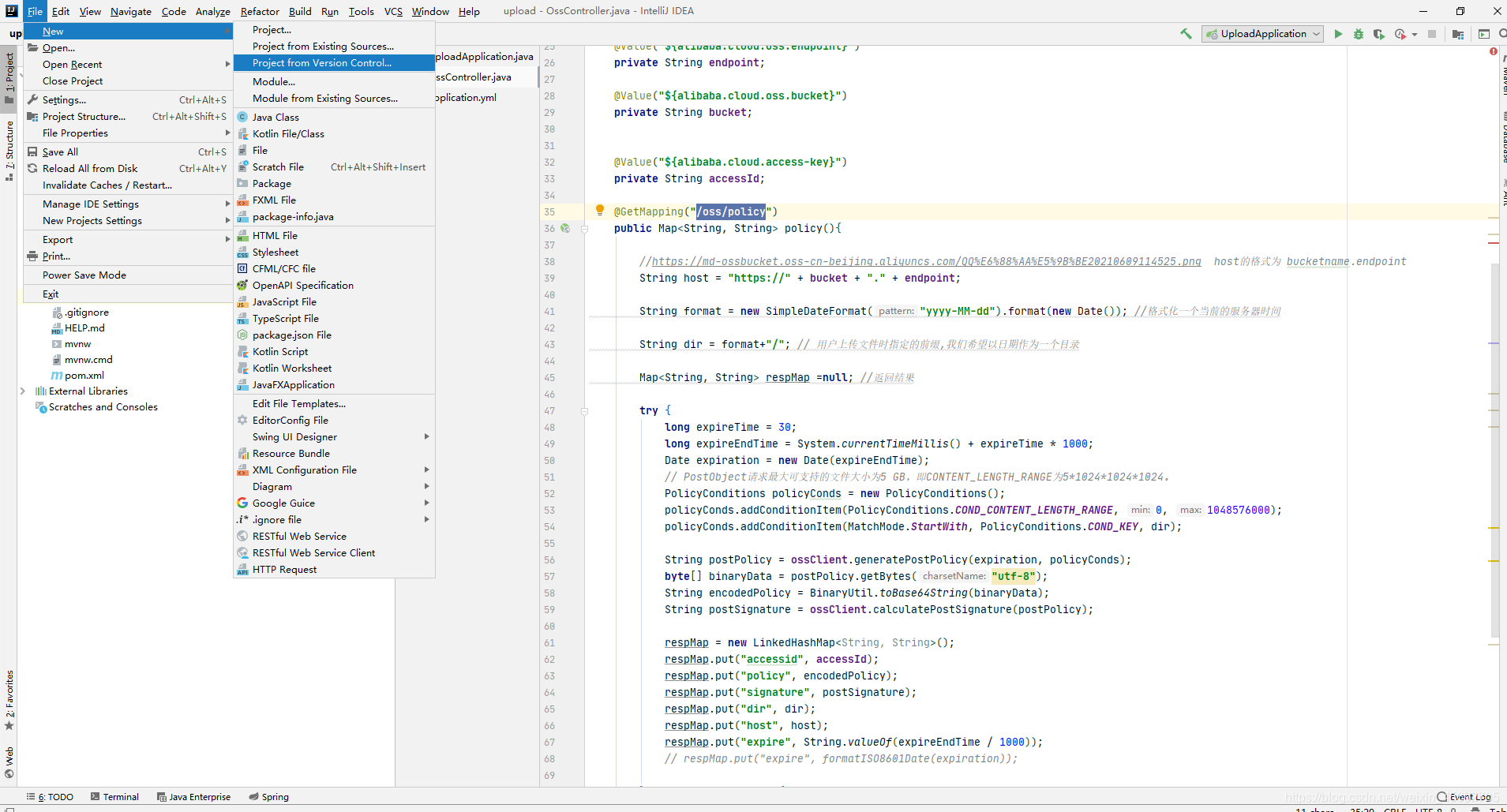Click the red error indicator atop editor
The height and width of the screenshot is (812, 1507).
pyautogui.click(x=1494, y=51)
